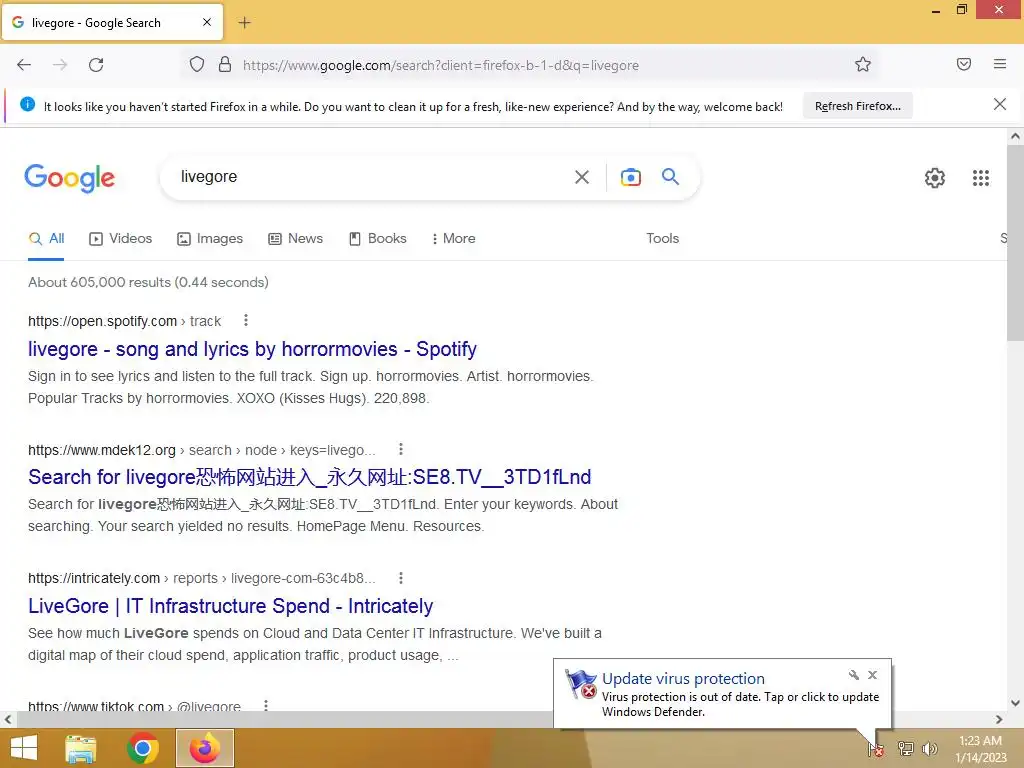This screenshot has height=768, width=1024.
Task: Search by image using camera icon
Action: [x=630, y=177]
